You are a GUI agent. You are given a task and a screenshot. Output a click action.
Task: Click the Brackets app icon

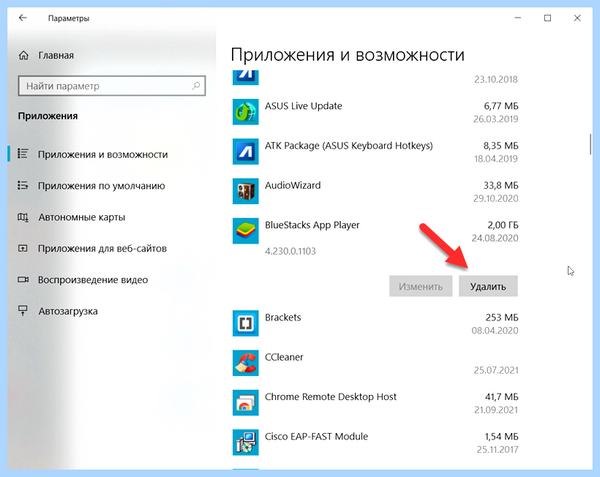coord(245,323)
